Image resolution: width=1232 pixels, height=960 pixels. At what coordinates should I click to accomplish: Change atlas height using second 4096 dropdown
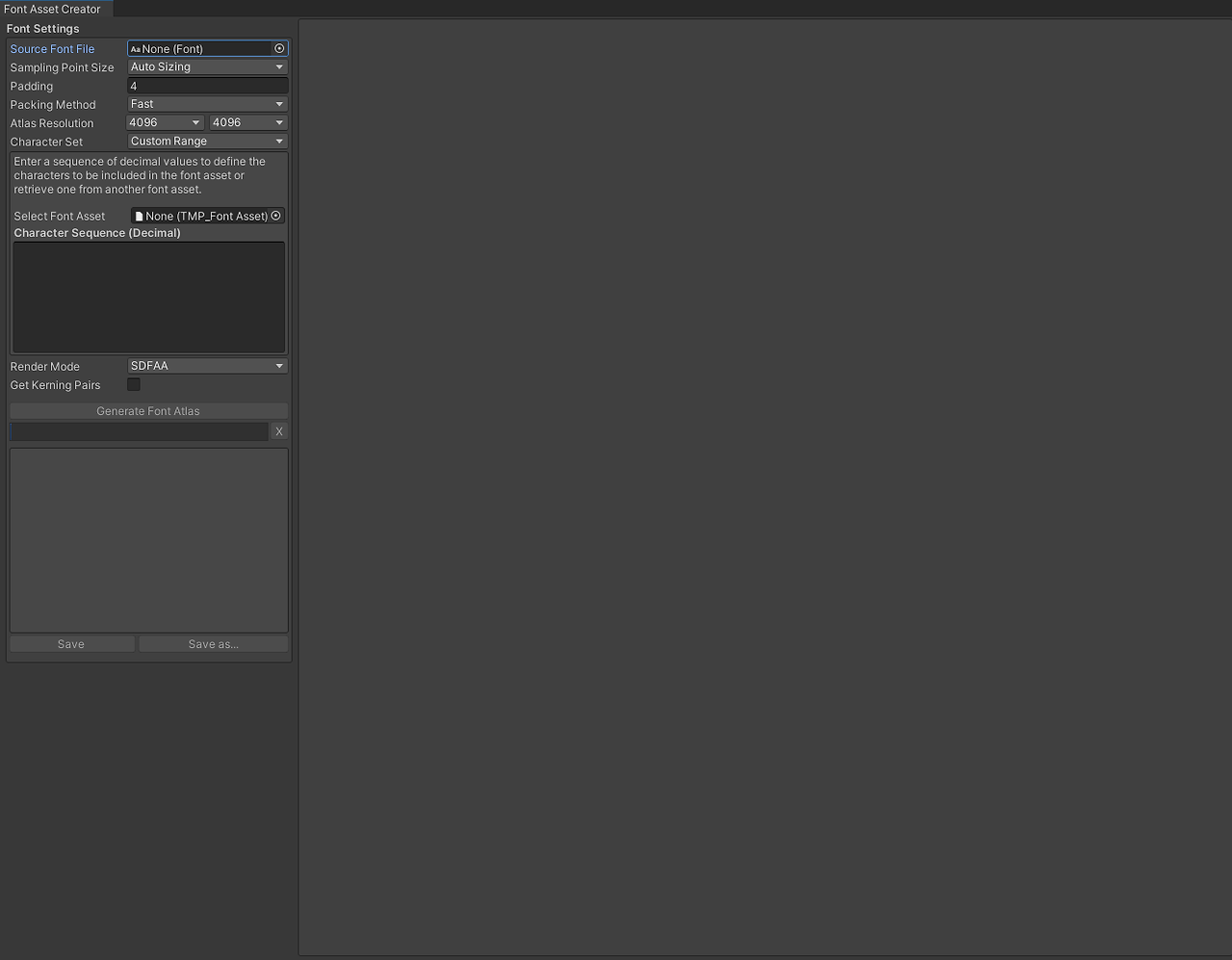247,122
